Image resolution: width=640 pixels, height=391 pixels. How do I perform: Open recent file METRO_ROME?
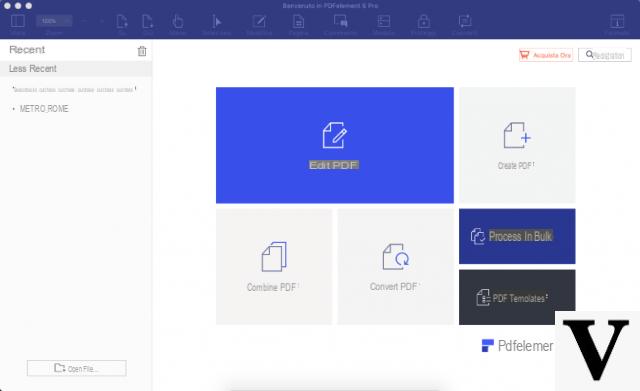pyautogui.click(x=44, y=109)
